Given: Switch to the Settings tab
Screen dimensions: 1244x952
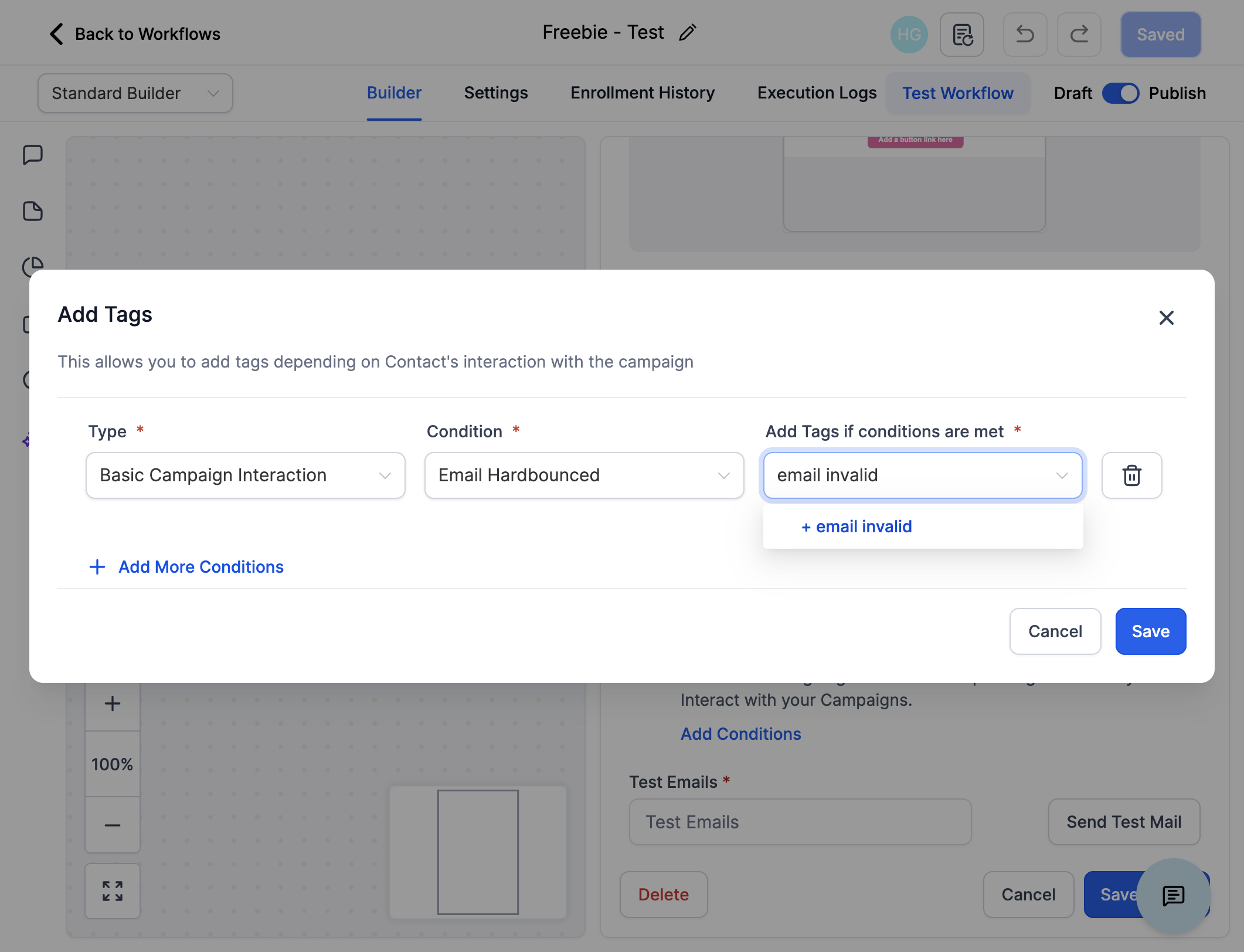Looking at the screenshot, I should [496, 93].
